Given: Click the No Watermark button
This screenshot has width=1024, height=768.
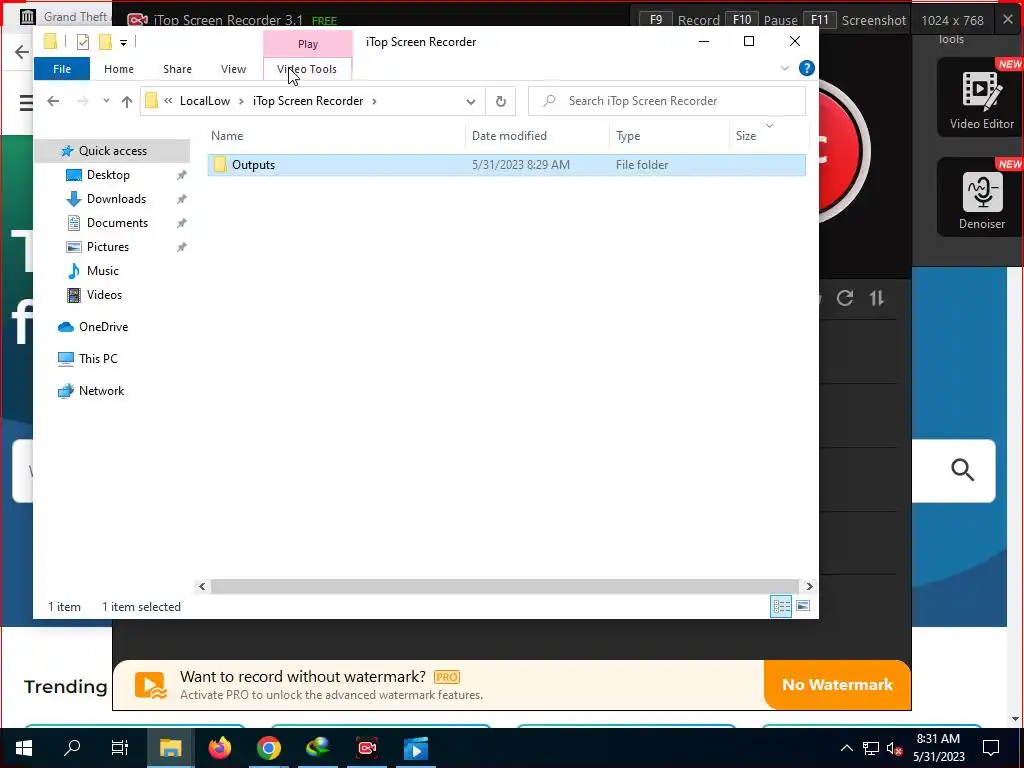Looking at the screenshot, I should [837, 684].
